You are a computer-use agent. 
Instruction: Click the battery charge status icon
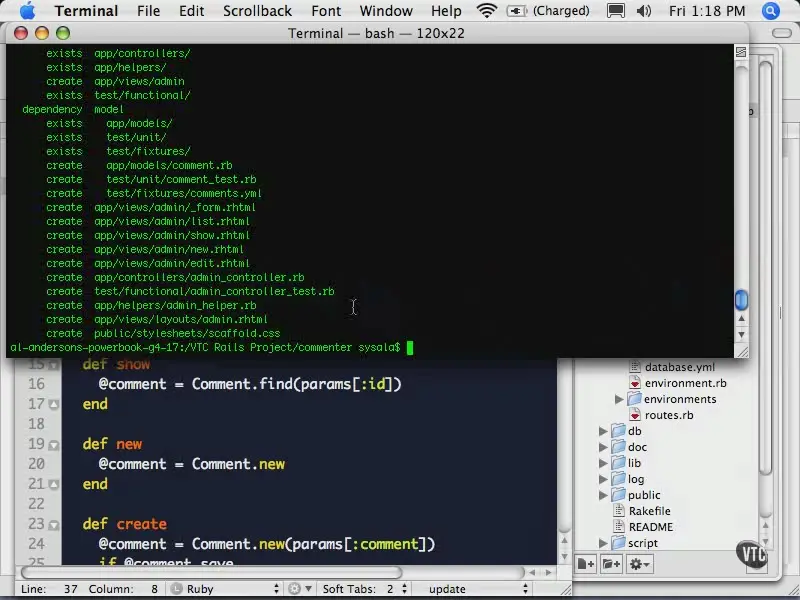tap(517, 11)
